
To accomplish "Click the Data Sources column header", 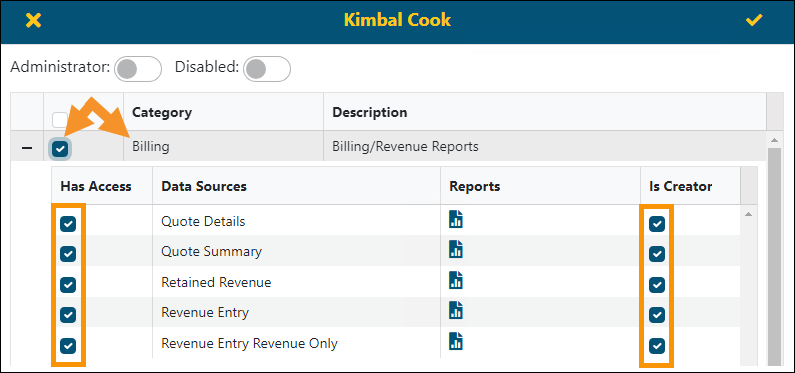I will (296, 186).
